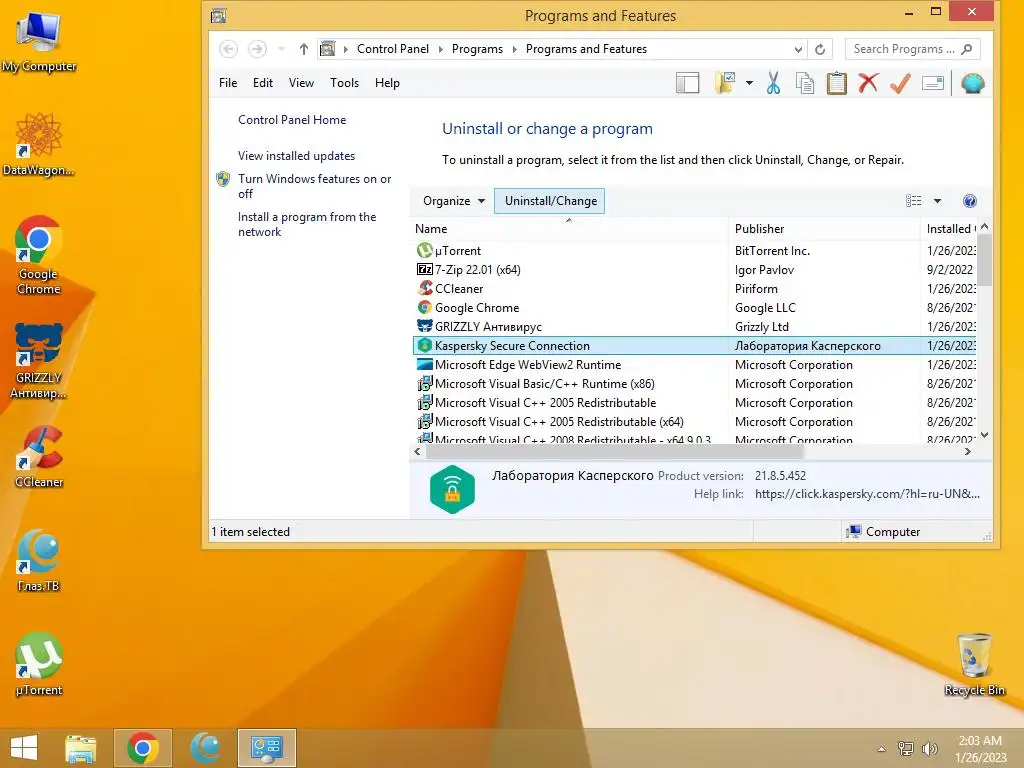
Task: Click the search magnifier icon
Action: [967, 49]
